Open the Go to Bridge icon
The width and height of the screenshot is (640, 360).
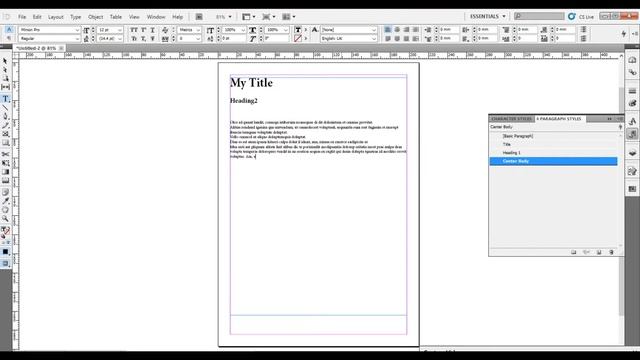coord(199,17)
